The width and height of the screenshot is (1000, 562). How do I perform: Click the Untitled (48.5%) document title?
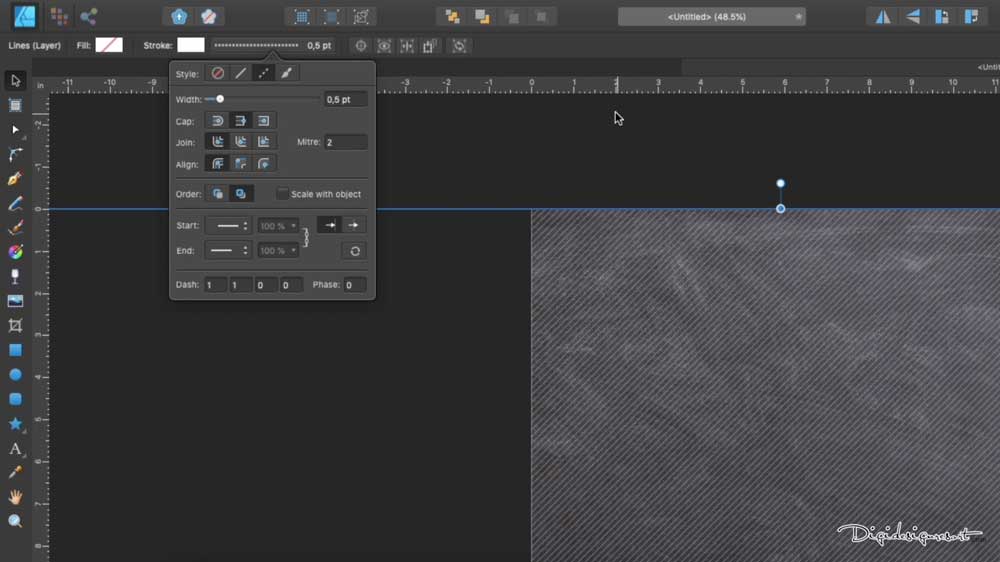(707, 17)
